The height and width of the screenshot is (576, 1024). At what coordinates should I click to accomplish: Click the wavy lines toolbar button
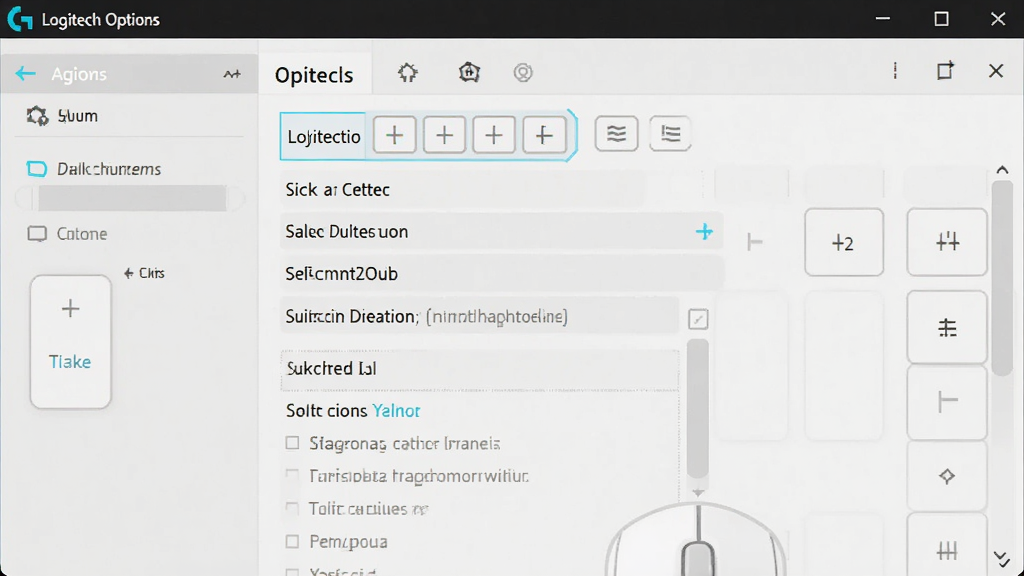tap(616, 134)
